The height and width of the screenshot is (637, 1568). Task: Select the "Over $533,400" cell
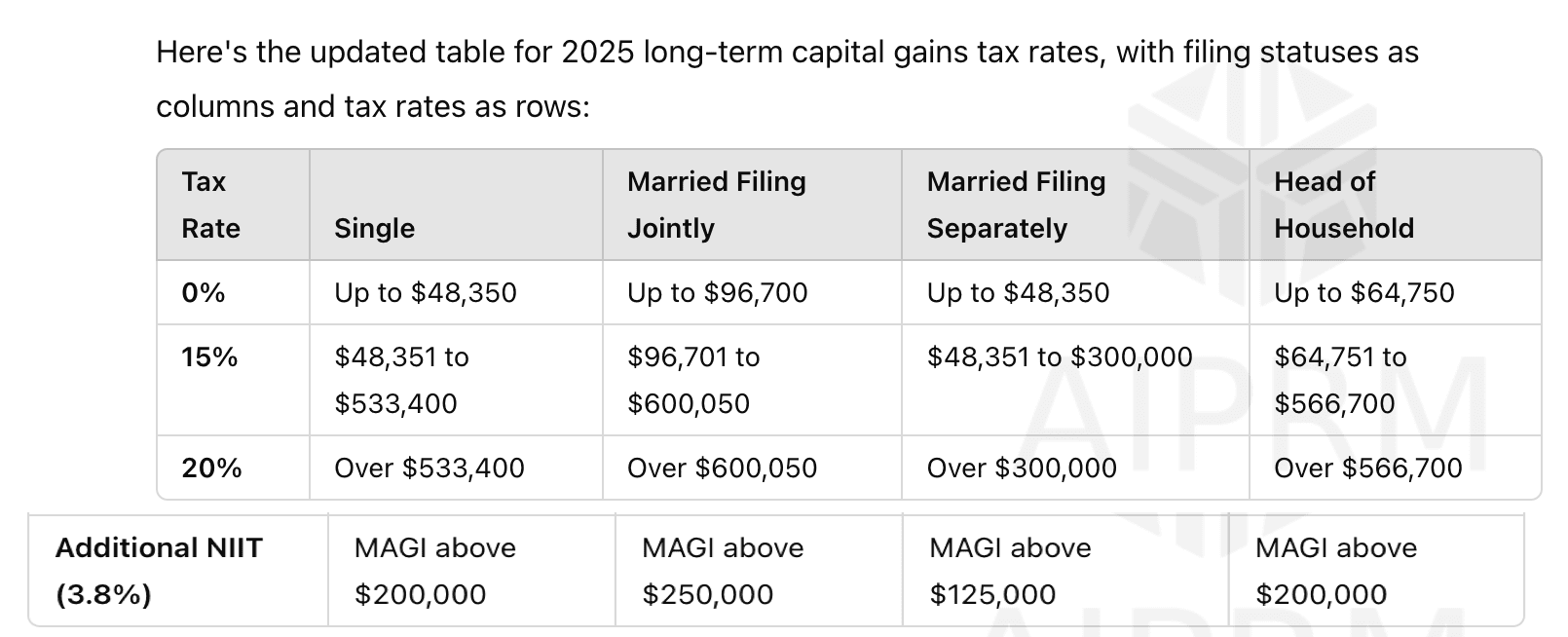(x=429, y=468)
